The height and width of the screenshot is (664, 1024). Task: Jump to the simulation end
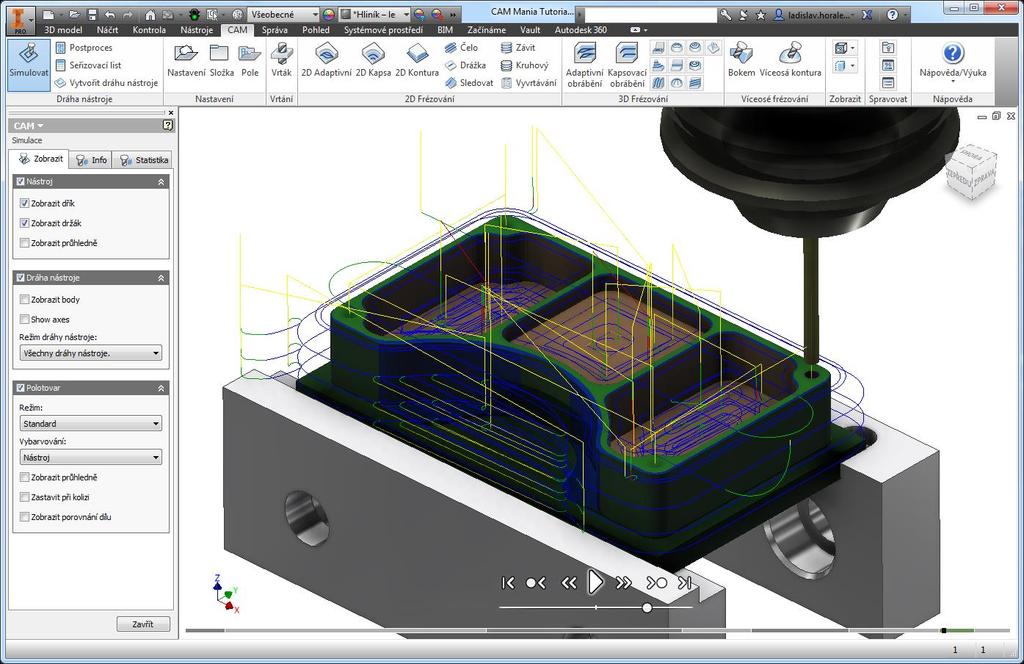coord(684,583)
